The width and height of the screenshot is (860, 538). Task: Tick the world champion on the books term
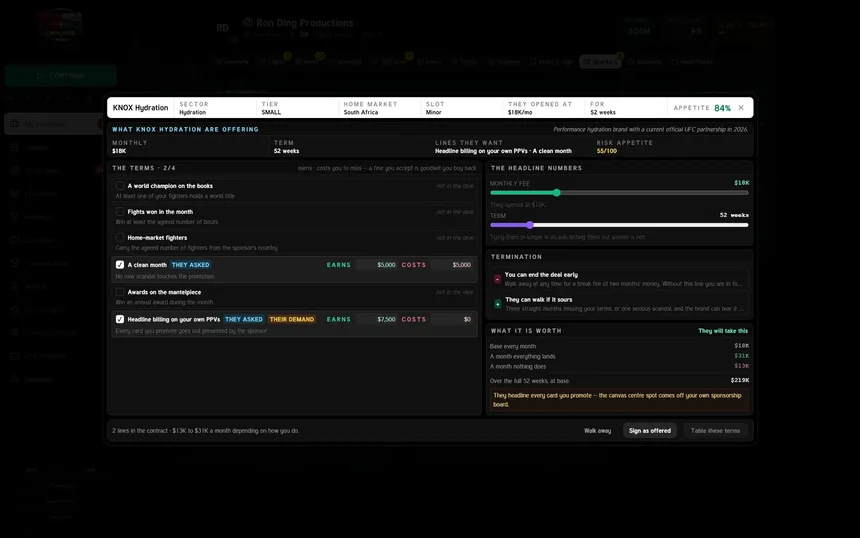120,186
